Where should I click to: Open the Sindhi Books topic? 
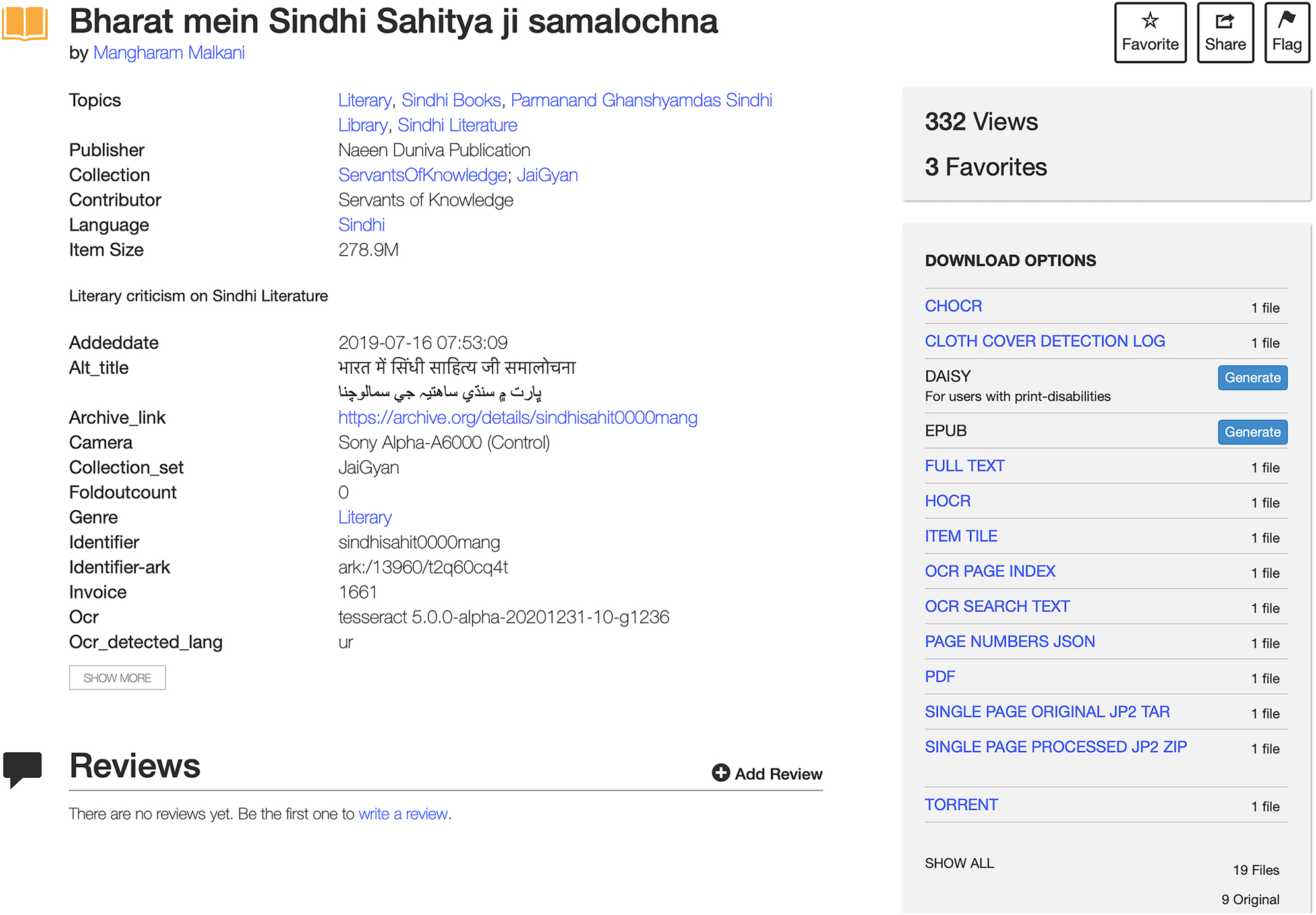click(x=451, y=100)
